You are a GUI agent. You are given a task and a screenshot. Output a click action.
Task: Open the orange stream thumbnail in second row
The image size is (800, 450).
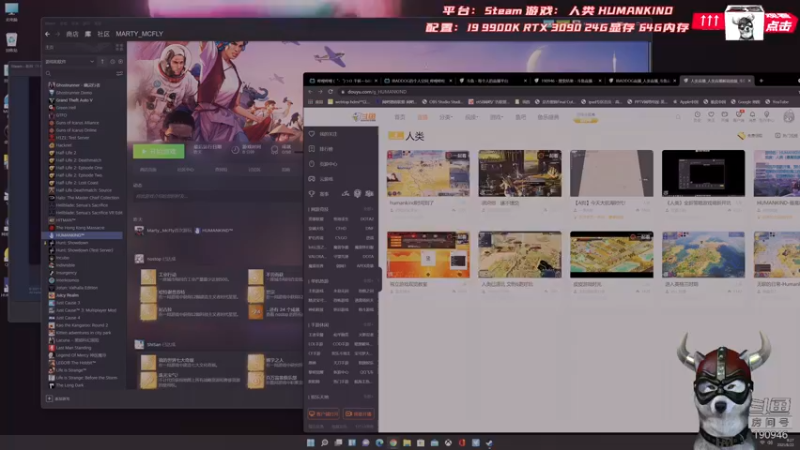428,255
